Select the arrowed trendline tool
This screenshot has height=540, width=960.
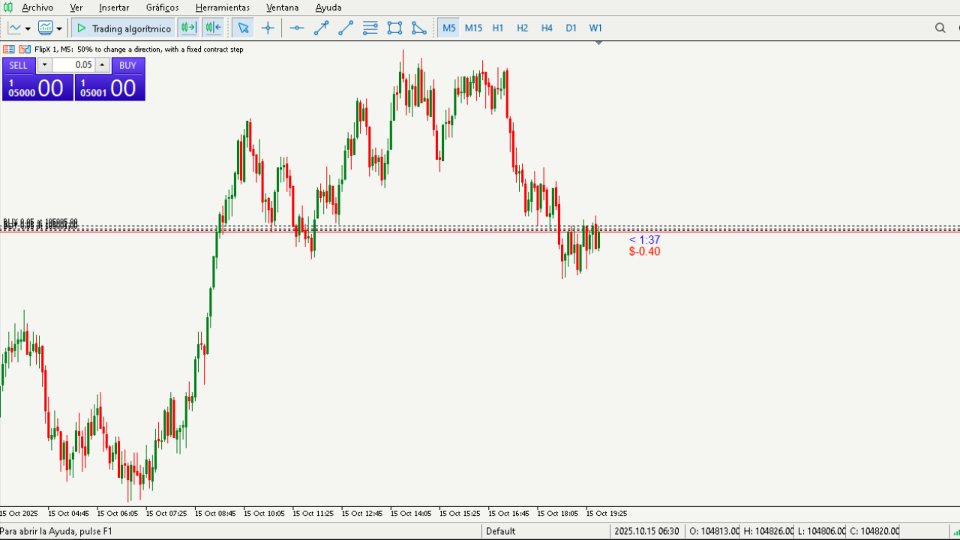[x=321, y=28]
